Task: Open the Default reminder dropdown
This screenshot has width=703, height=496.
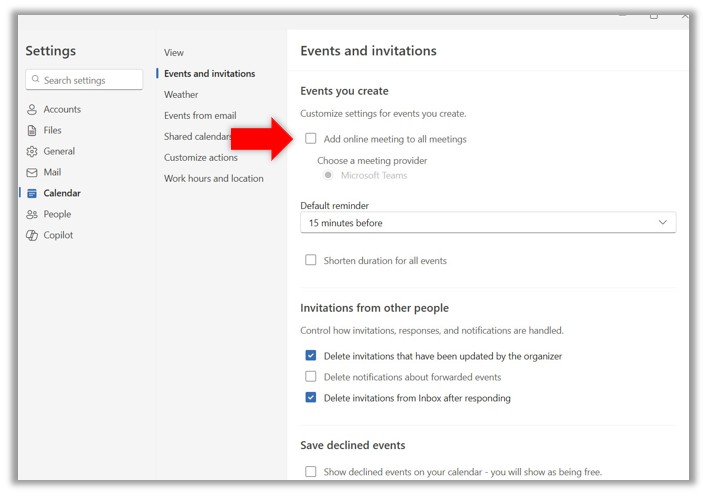Action: [488, 223]
